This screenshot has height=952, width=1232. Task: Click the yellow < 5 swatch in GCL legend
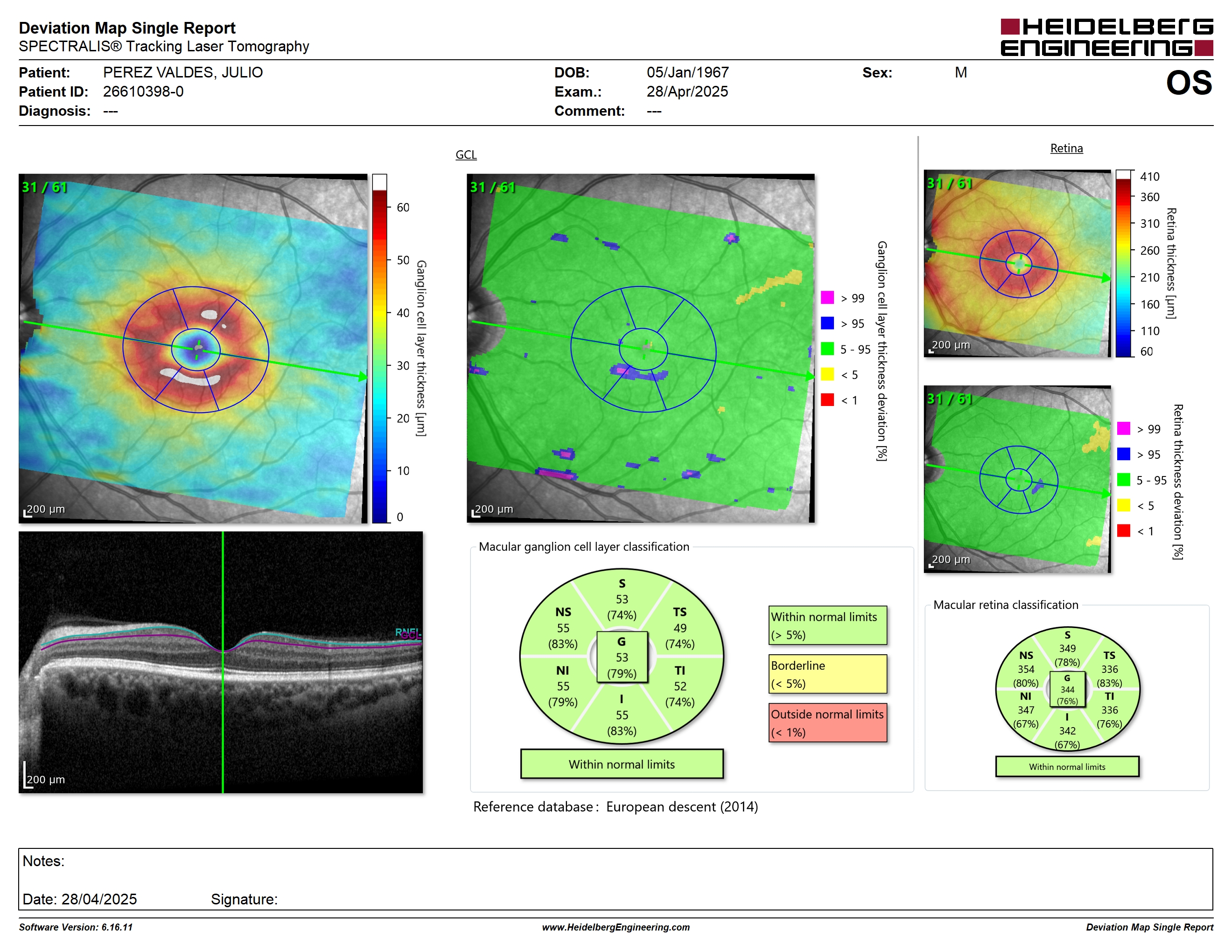tap(827, 374)
